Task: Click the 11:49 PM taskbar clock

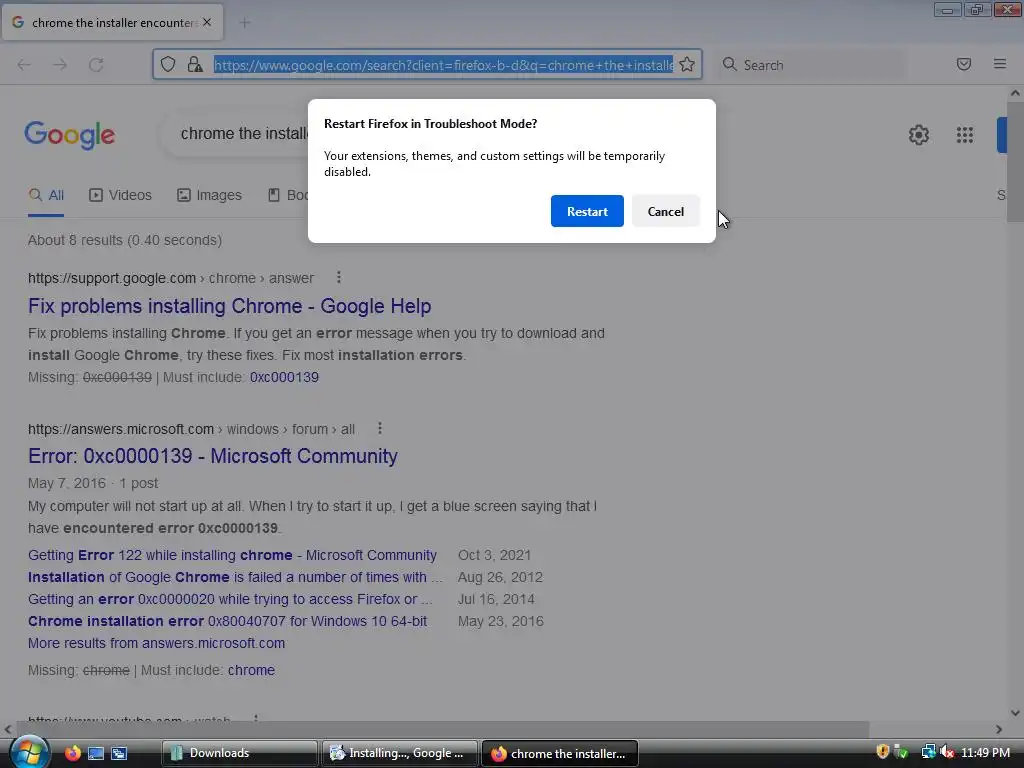Action: click(x=985, y=753)
